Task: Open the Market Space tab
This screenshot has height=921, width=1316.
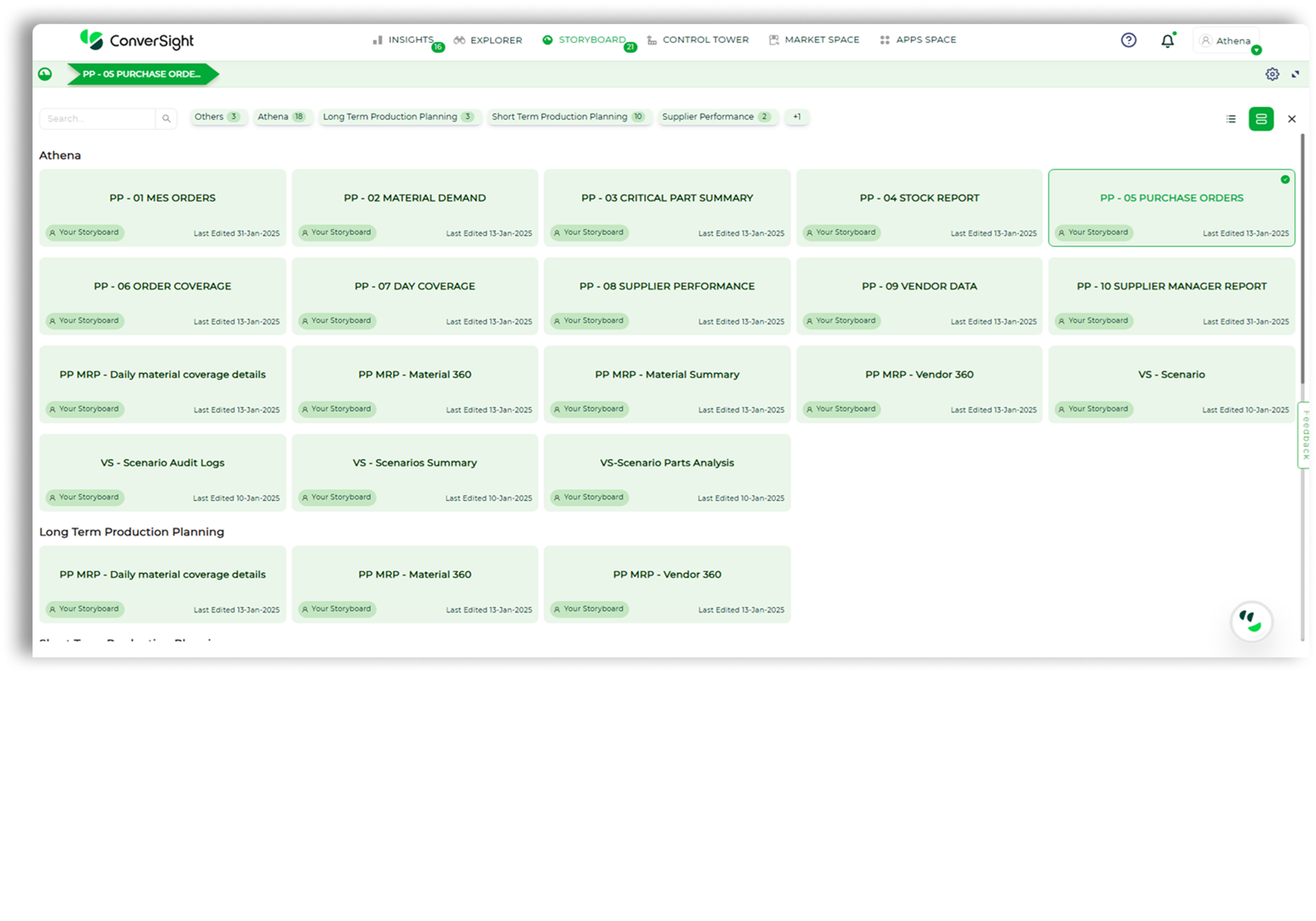Action: click(x=814, y=40)
